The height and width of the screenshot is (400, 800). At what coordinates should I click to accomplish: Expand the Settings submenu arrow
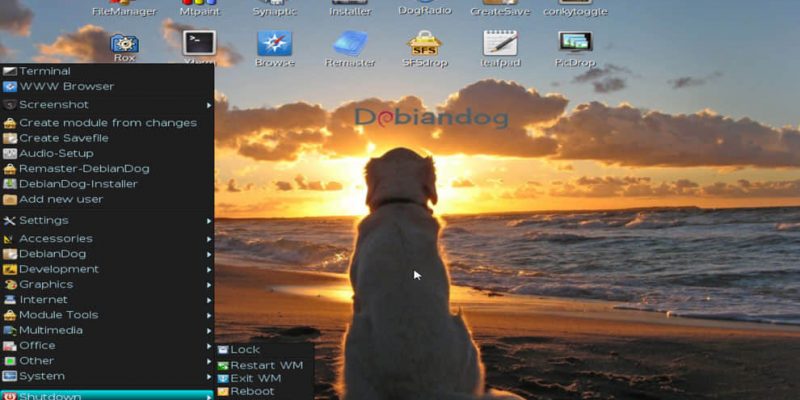point(209,221)
